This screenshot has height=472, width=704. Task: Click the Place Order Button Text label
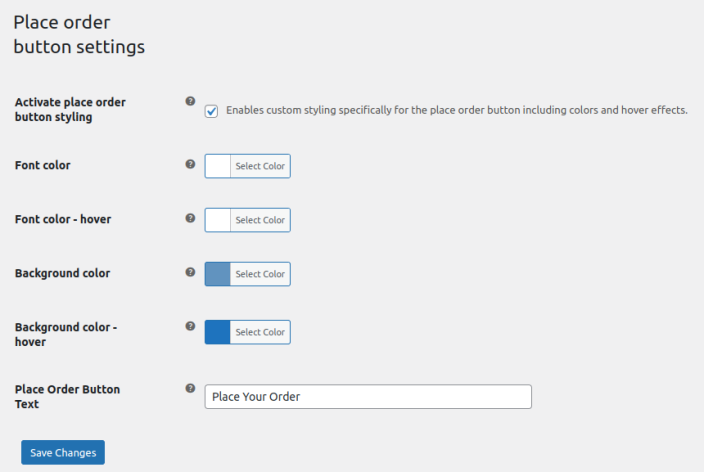67,396
